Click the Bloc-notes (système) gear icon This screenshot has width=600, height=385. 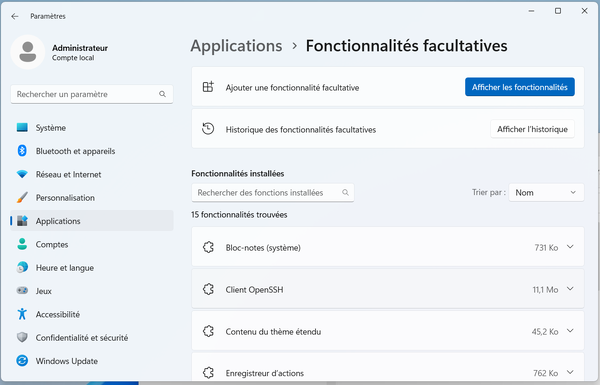(208, 247)
